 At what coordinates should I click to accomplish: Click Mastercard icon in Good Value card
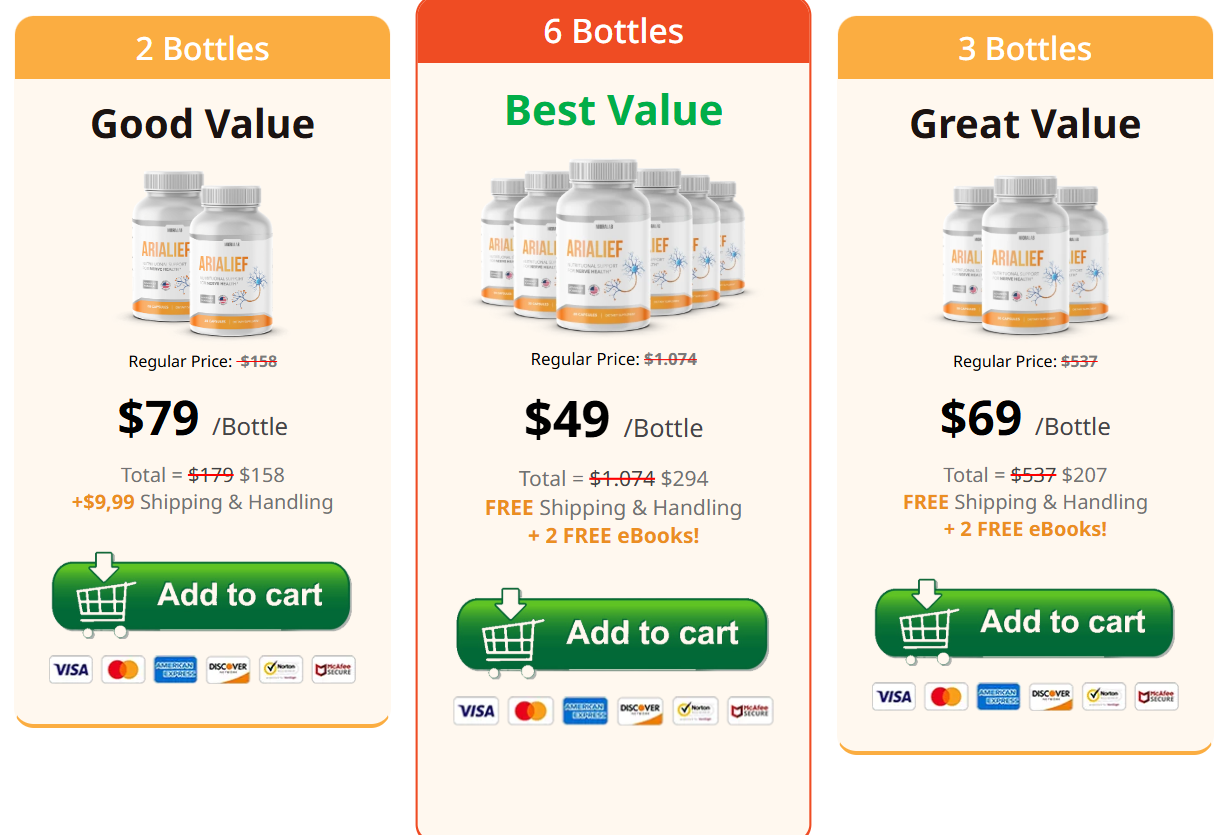[123, 670]
